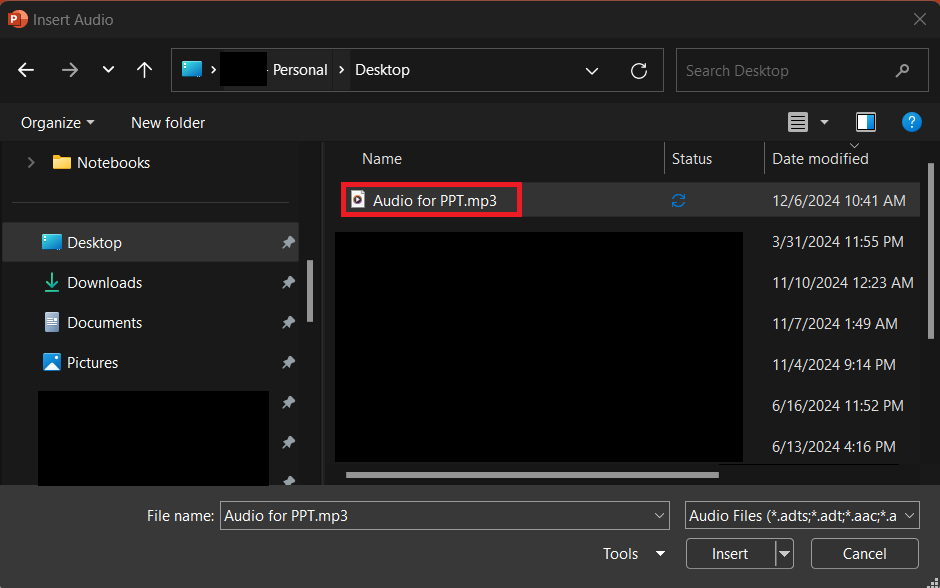Image resolution: width=940 pixels, height=588 pixels.
Task: Click the 6/13/2024 4:16 PM date cell
Action: [x=833, y=447]
